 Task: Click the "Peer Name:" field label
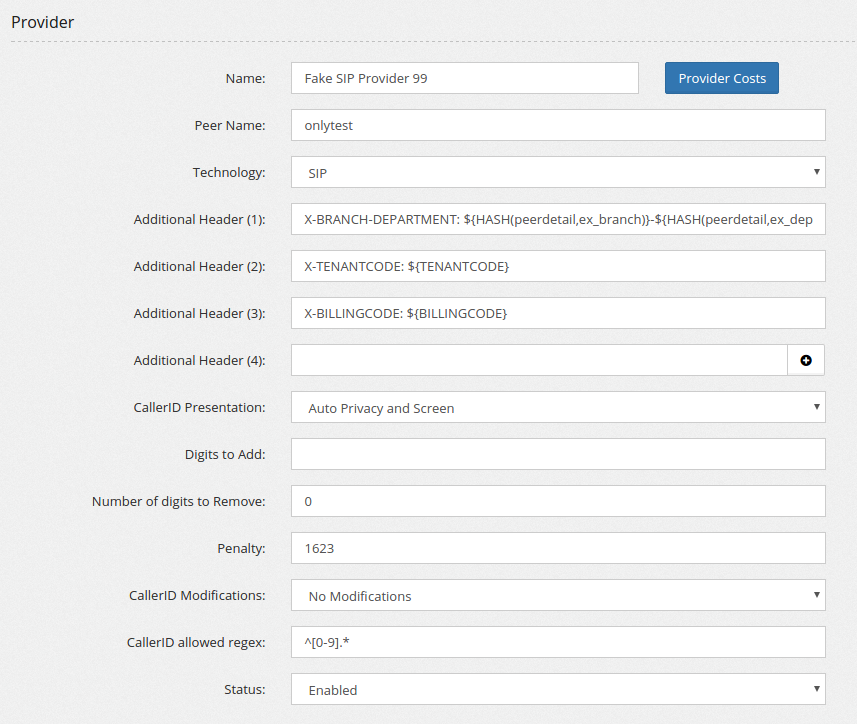[x=229, y=126]
